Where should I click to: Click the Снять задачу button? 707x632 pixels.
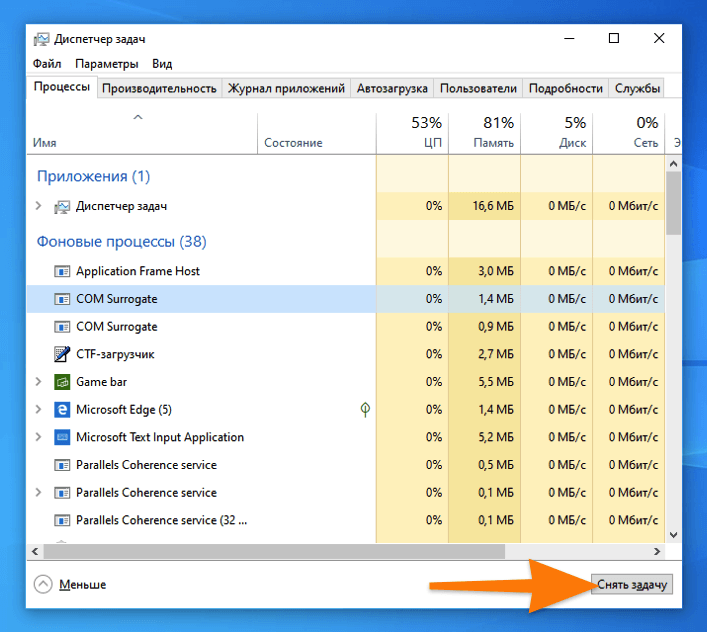pyautogui.click(x=632, y=585)
